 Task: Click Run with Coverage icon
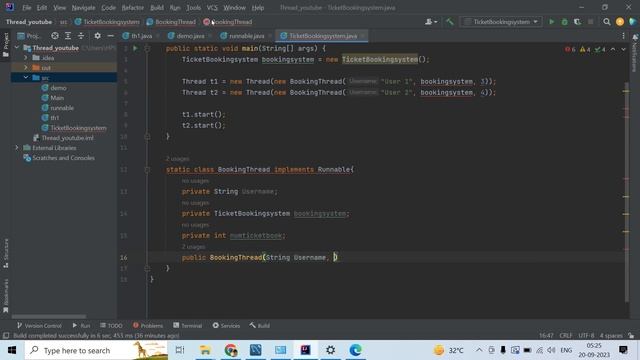577,22
